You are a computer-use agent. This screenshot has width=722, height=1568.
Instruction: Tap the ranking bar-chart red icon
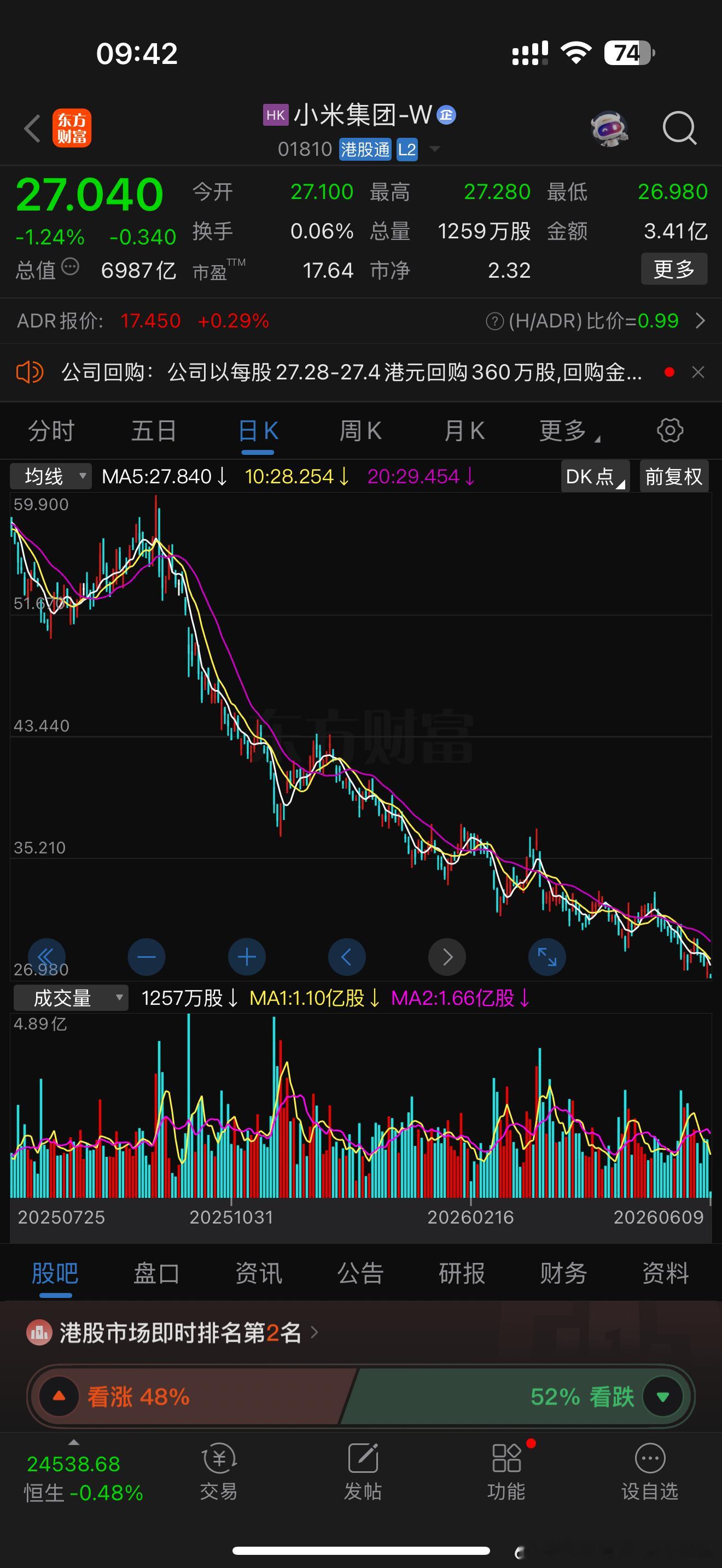39,1332
